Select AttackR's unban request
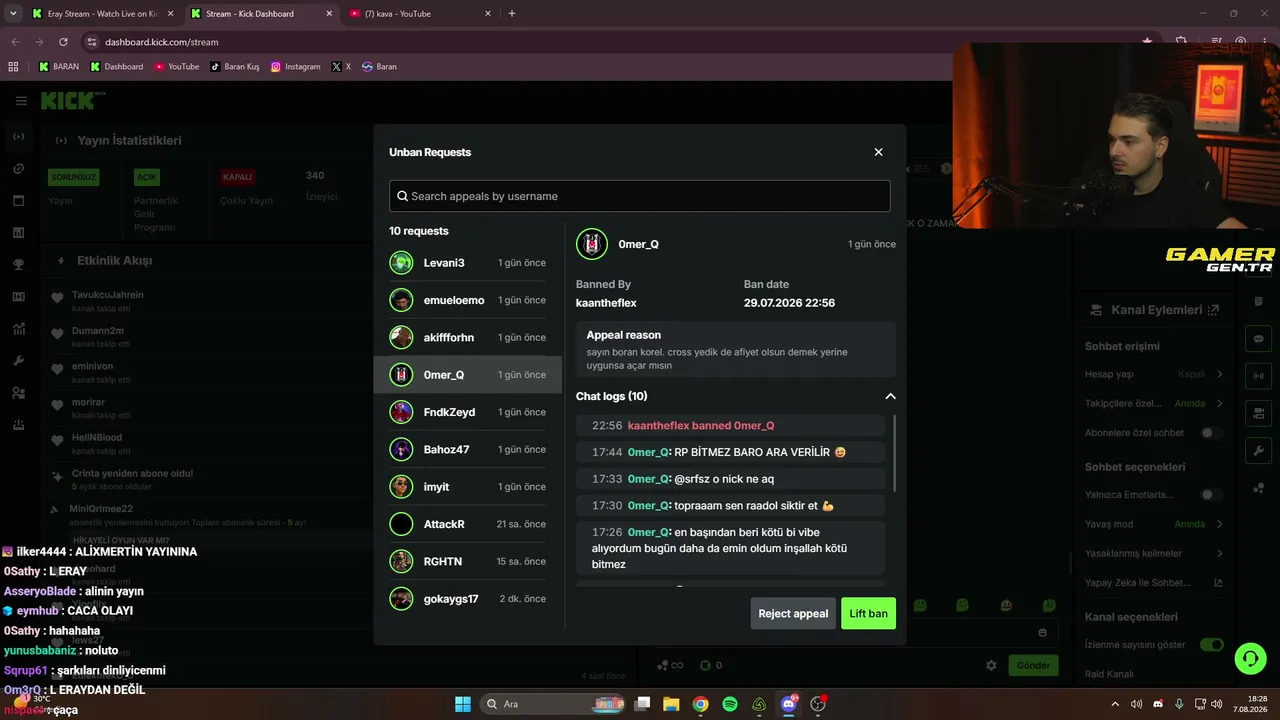This screenshot has height=720, width=1280. pos(468,524)
